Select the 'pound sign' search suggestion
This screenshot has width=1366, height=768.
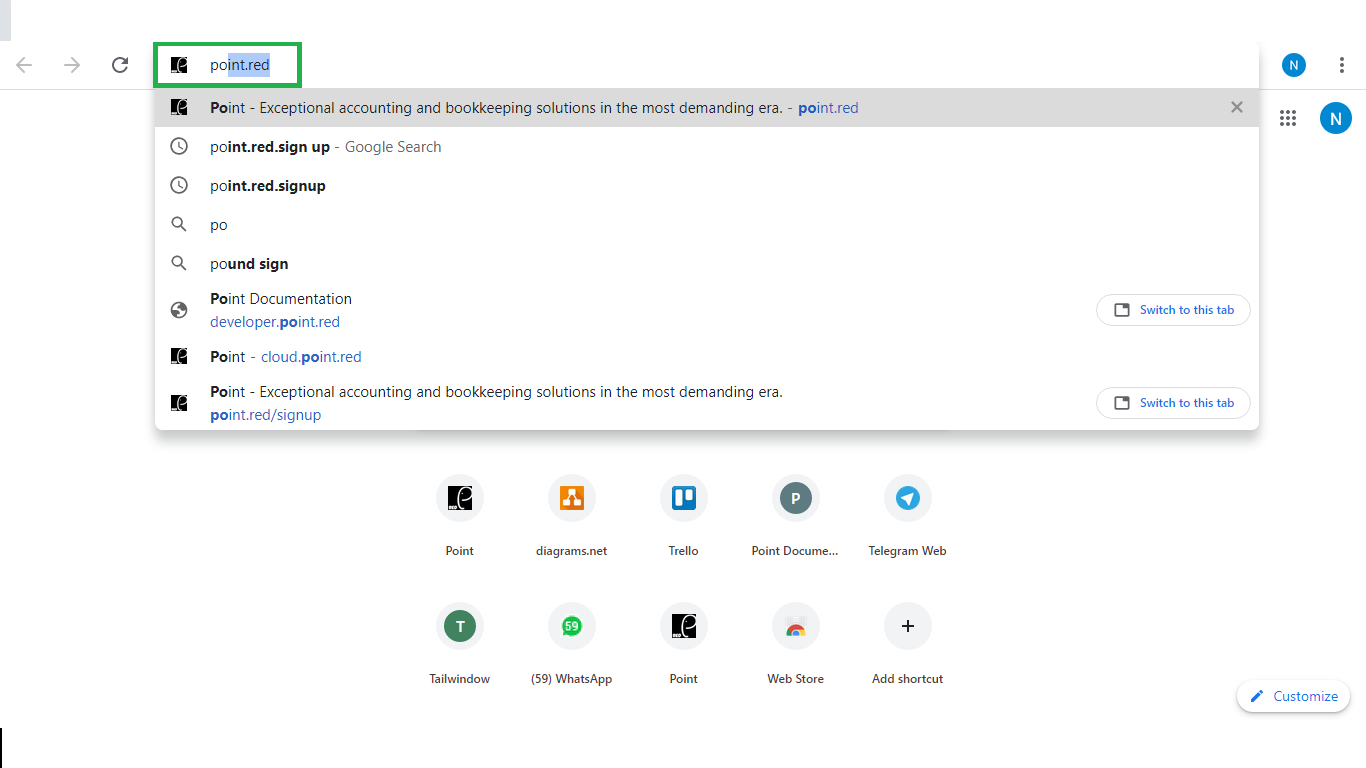click(249, 264)
